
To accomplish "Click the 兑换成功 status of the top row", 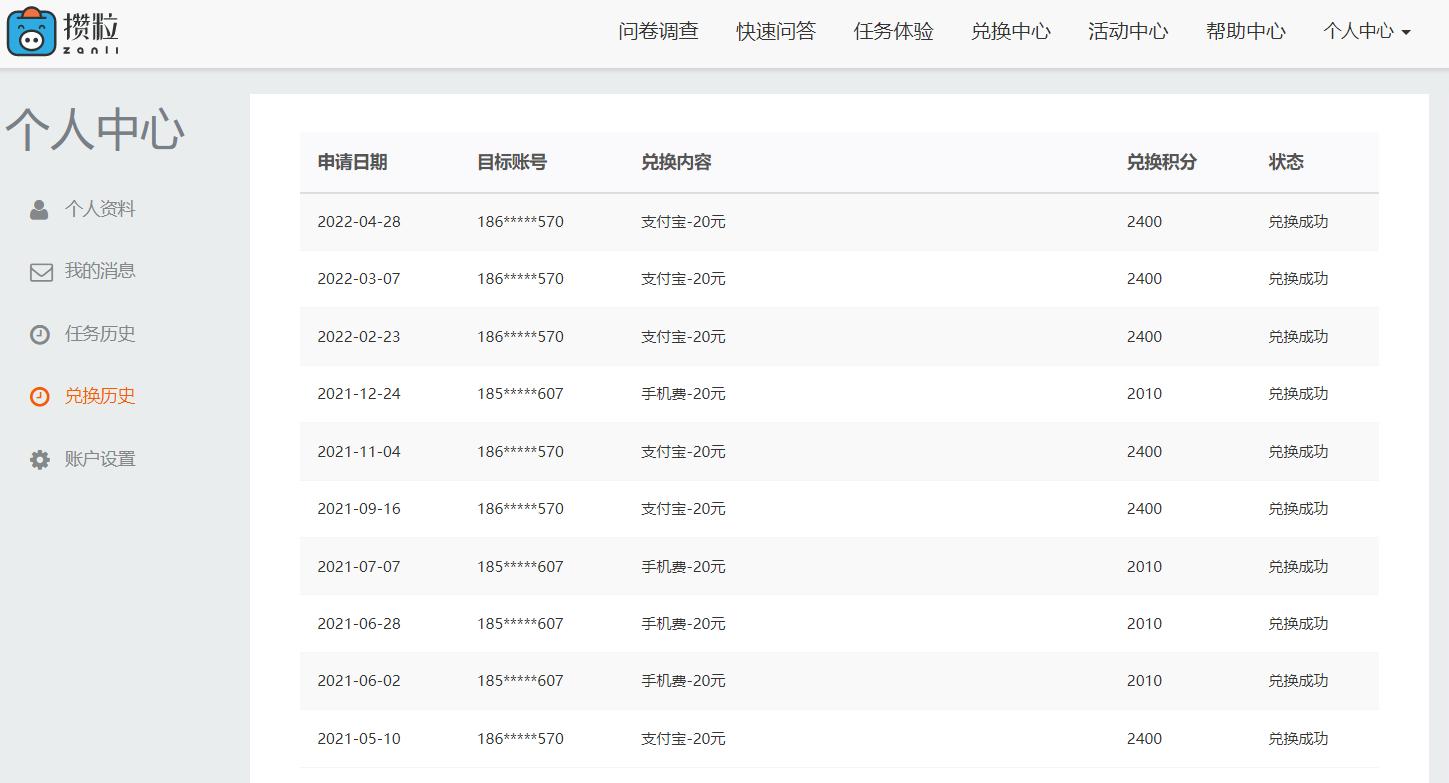I will 1299,221.
